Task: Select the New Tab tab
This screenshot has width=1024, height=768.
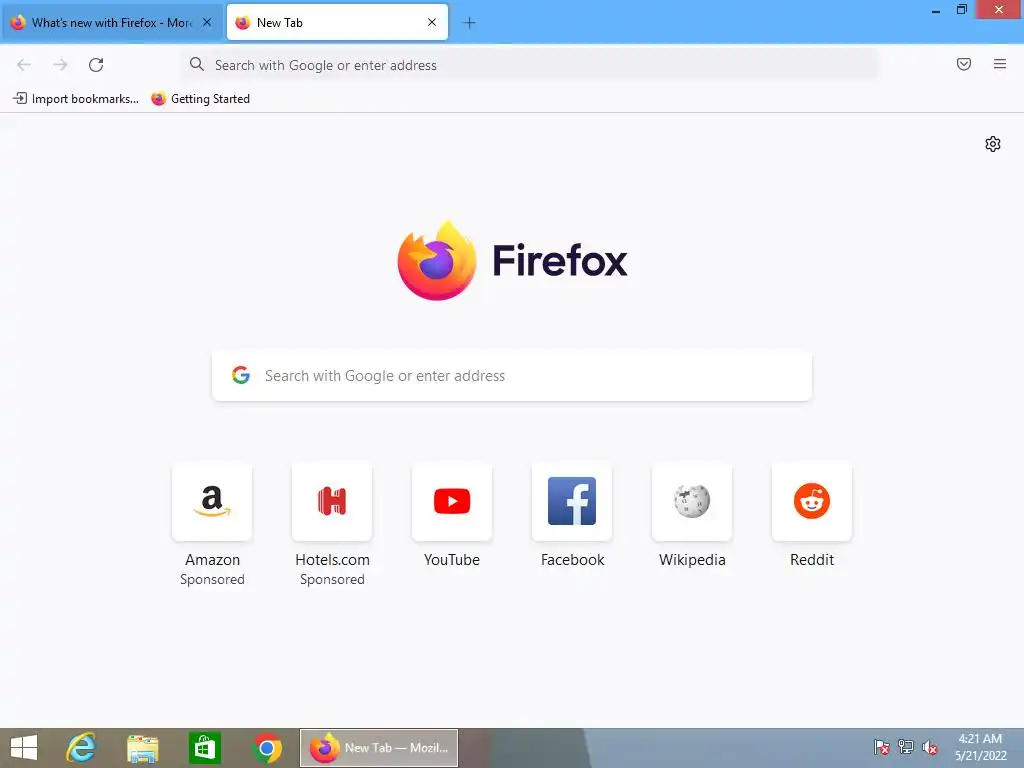Action: pos(337,23)
